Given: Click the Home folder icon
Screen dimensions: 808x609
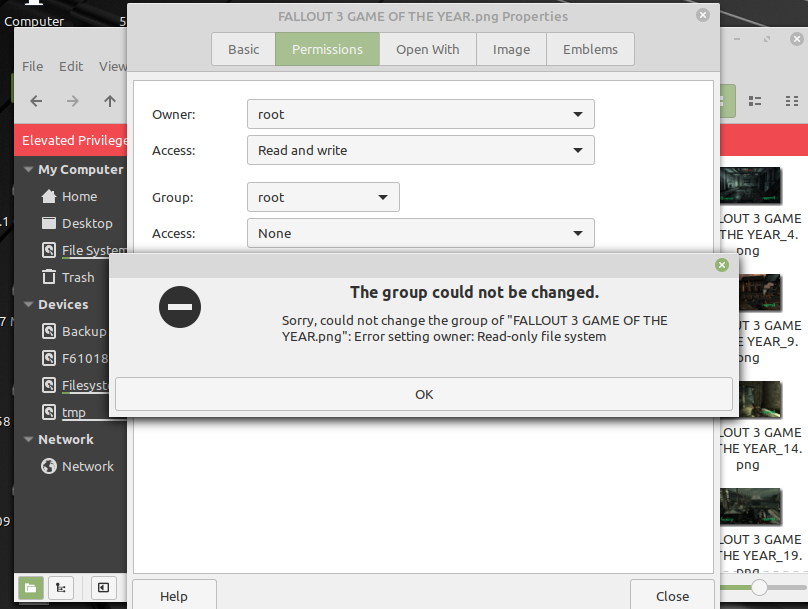Looking at the screenshot, I should tap(48, 196).
